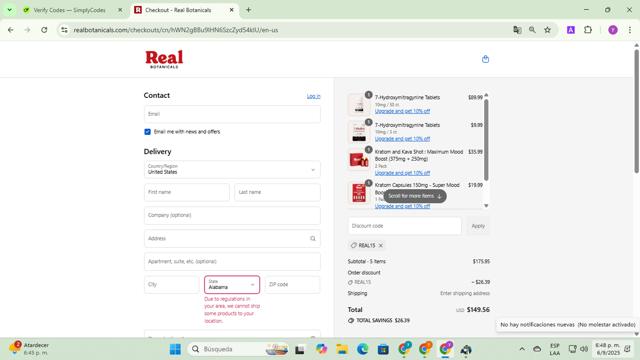Click the order list scroll-up arrow
Image resolution: width=640 pixels, height=360 pixels.
pos(486,95)
